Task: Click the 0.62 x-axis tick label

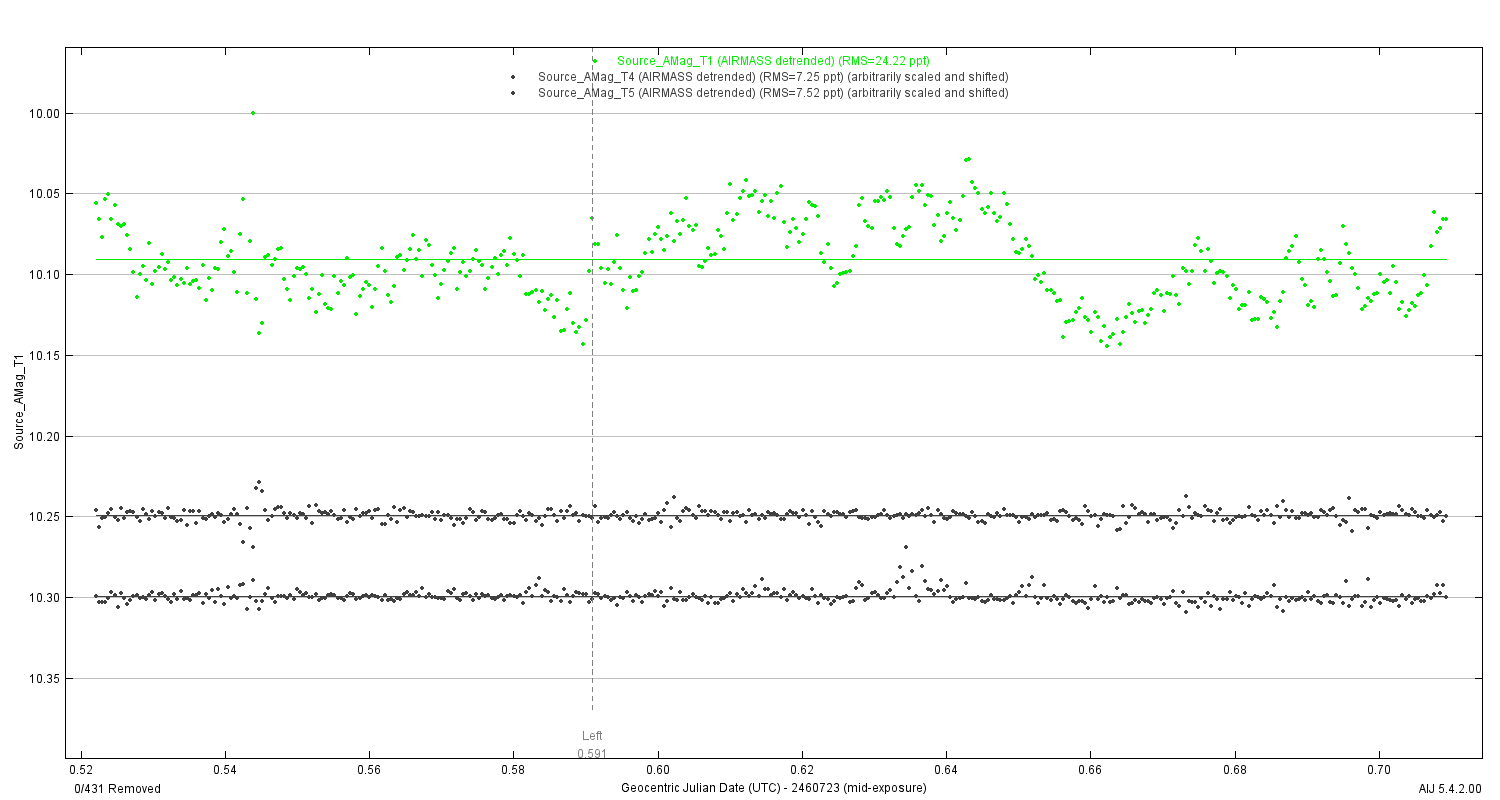Action: pyautogui.click(x=802, y=771)
